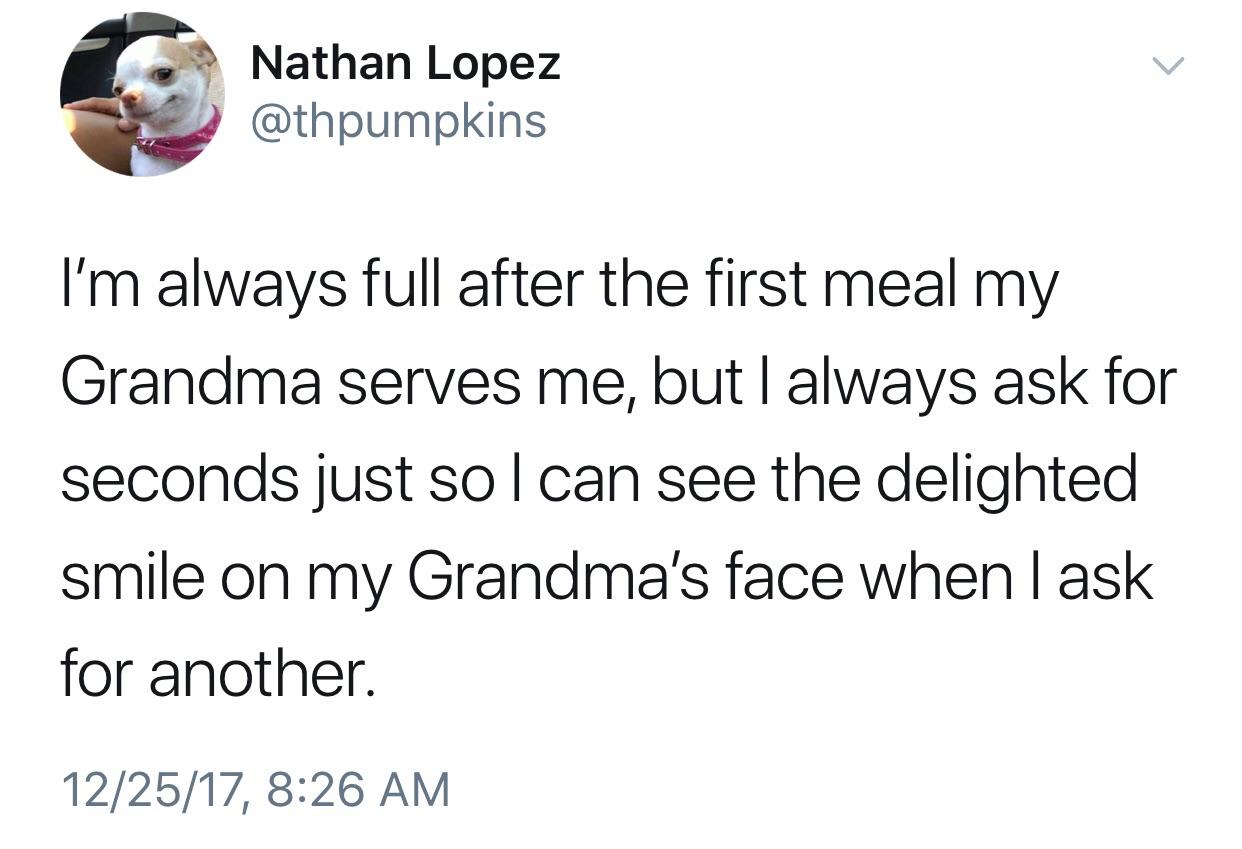Click the chihuahua profile picture

coord(141,94)
